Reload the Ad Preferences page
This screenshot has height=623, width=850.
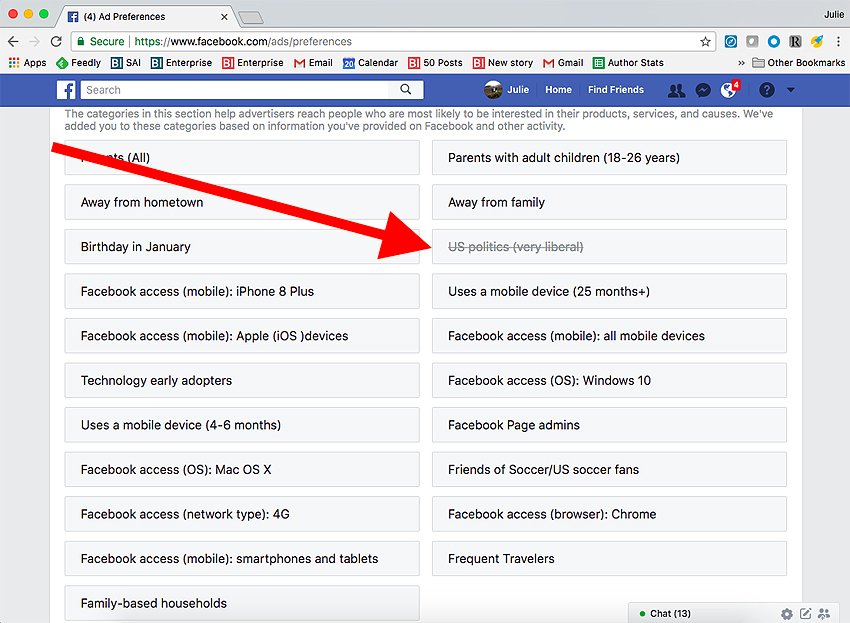point(56,42)
